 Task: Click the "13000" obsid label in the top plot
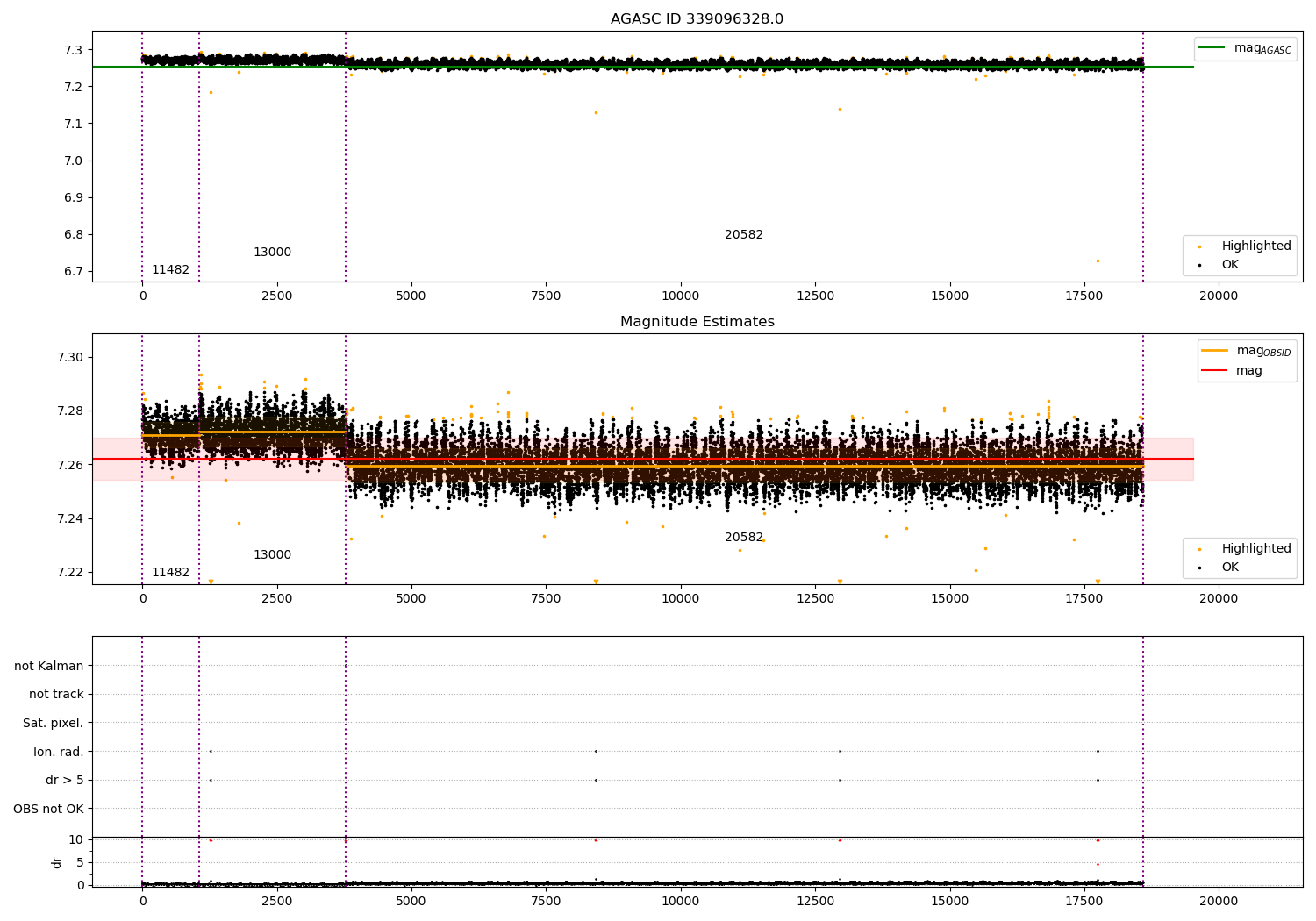(x=272, y=253)
